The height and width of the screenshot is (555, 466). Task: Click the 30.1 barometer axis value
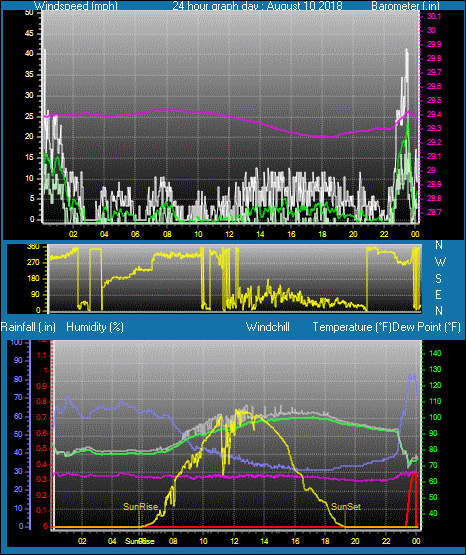click(434, 16)
